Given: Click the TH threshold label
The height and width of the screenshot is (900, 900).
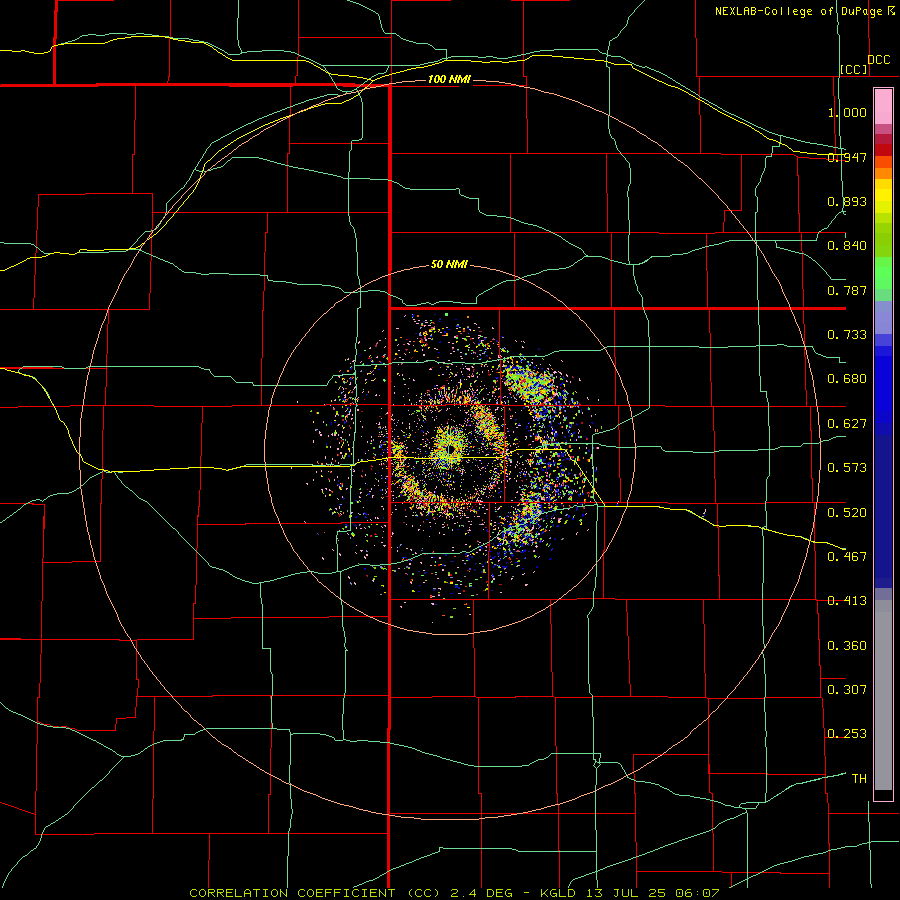Looking at the screenshot, I should click(859, 778).
